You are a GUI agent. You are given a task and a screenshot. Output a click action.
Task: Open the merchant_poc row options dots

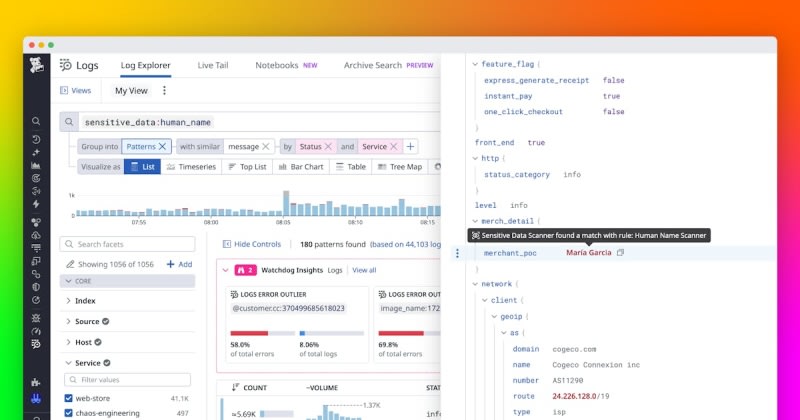click(x=458, y=253)
